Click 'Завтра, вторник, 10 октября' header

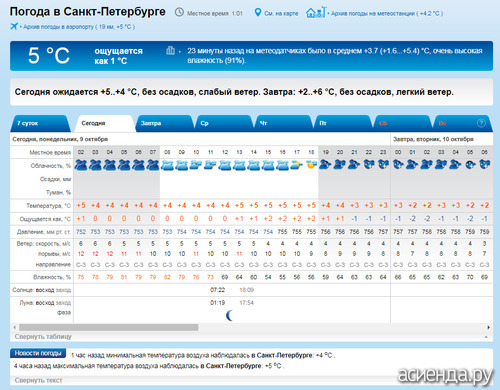coord(433,139)
